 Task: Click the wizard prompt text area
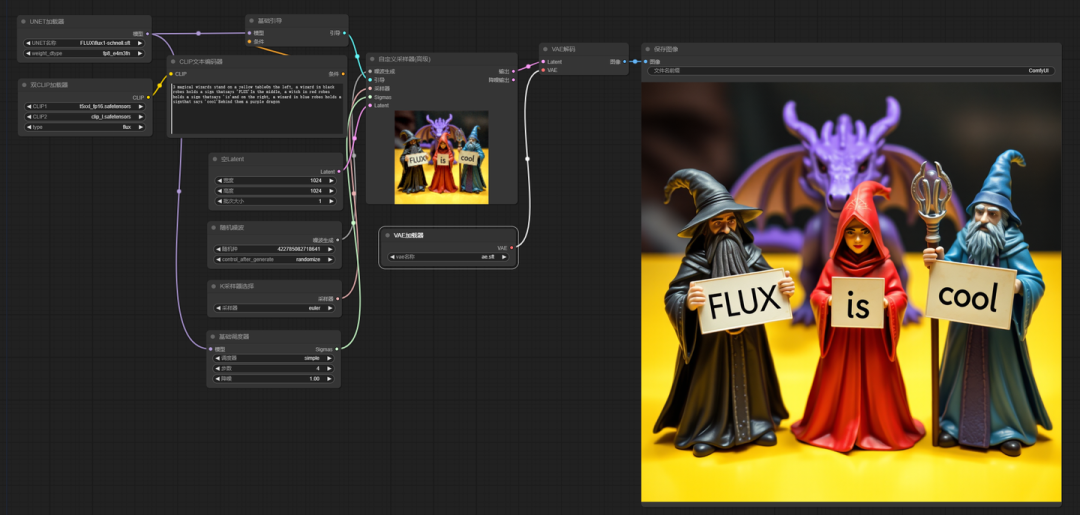[x=256, y=107]
